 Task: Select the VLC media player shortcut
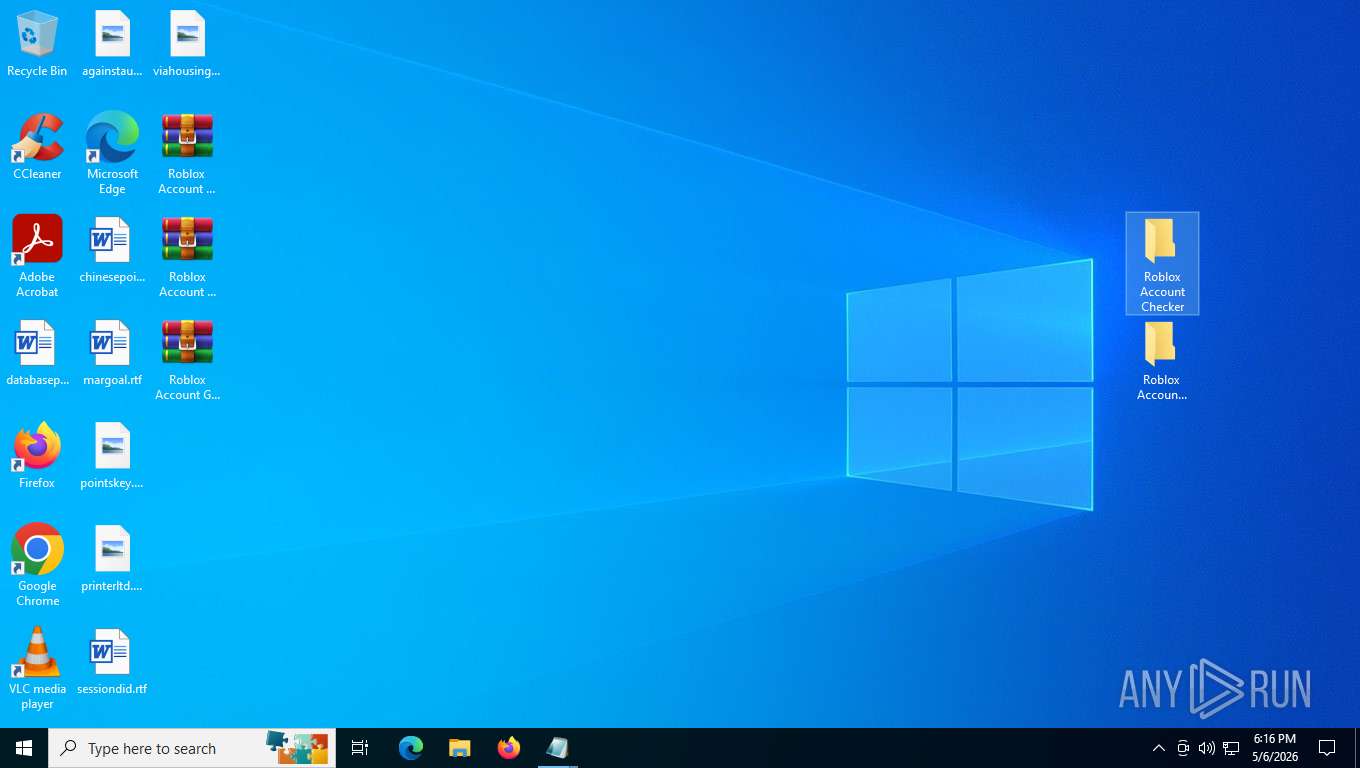[37, 669]
